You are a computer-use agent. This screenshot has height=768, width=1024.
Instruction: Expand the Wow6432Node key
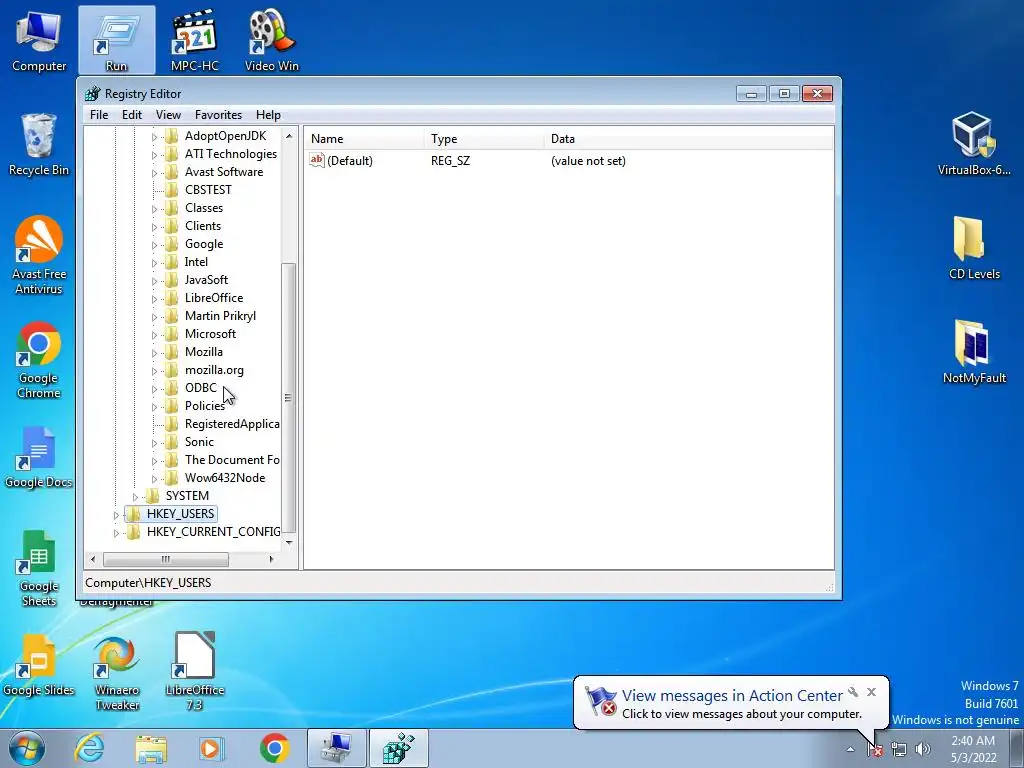154,479
